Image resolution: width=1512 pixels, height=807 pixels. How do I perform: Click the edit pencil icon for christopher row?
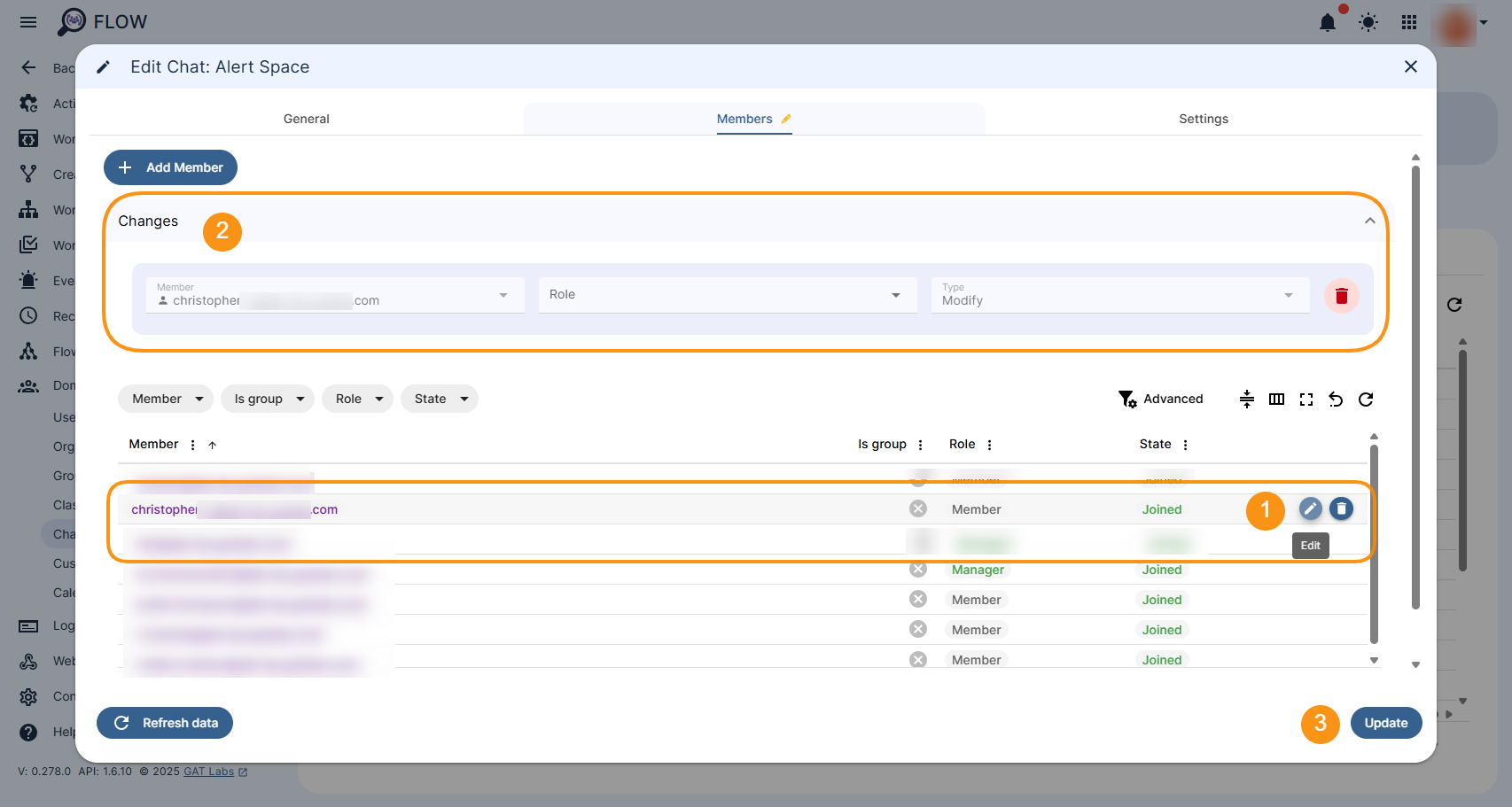1310,508
